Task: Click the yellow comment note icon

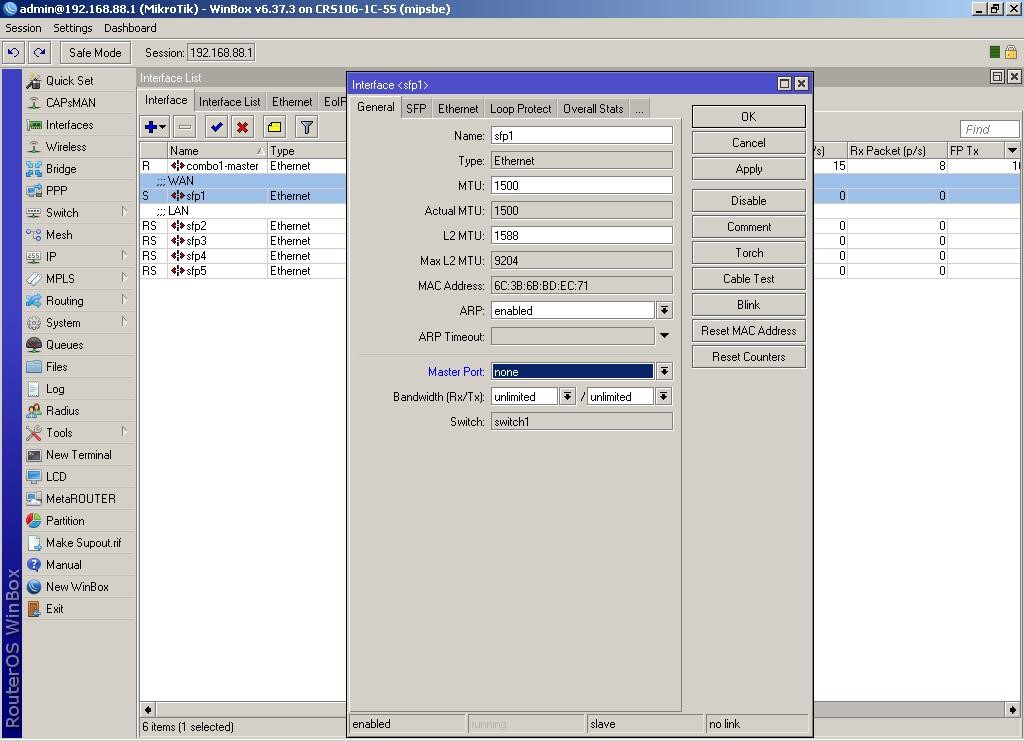Action: point(274,127)
